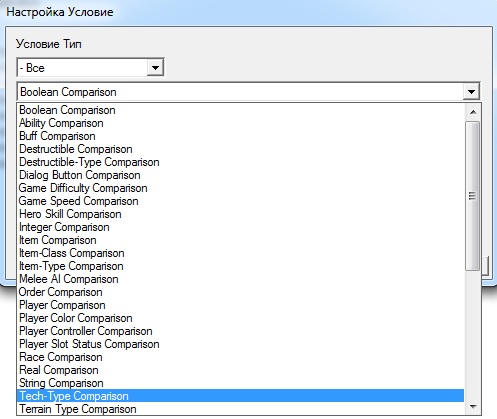The width and height of the screenshot is (497, 419).
Task: Click the Boolean Comparison selection field
Action: pos(248,92)
